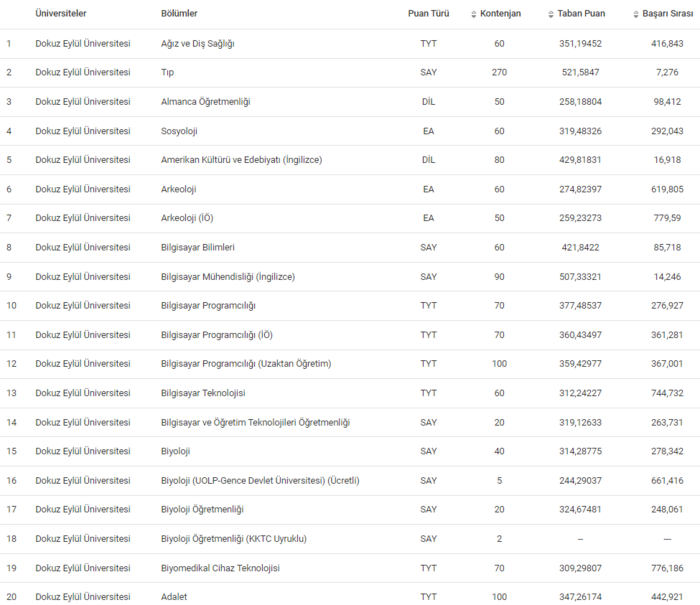
Task: Click success rank 7,276
Action: pos(667,72)
